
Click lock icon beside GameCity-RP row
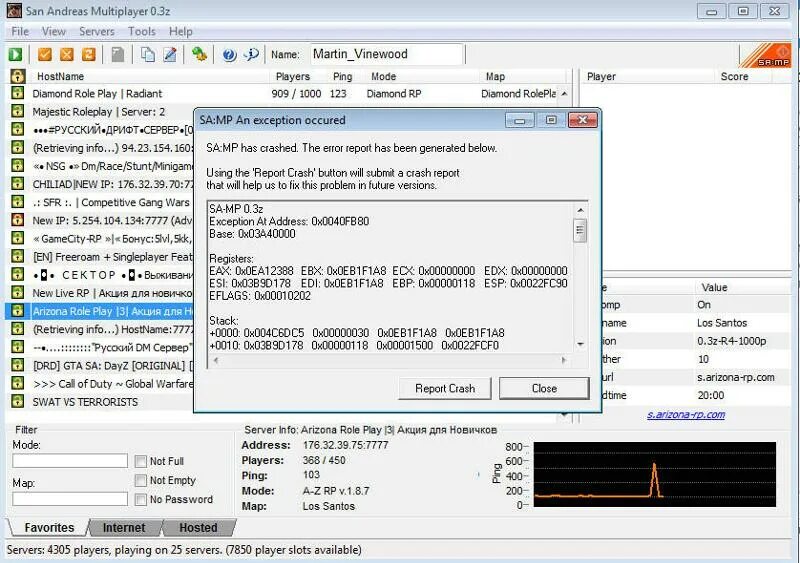17,238
